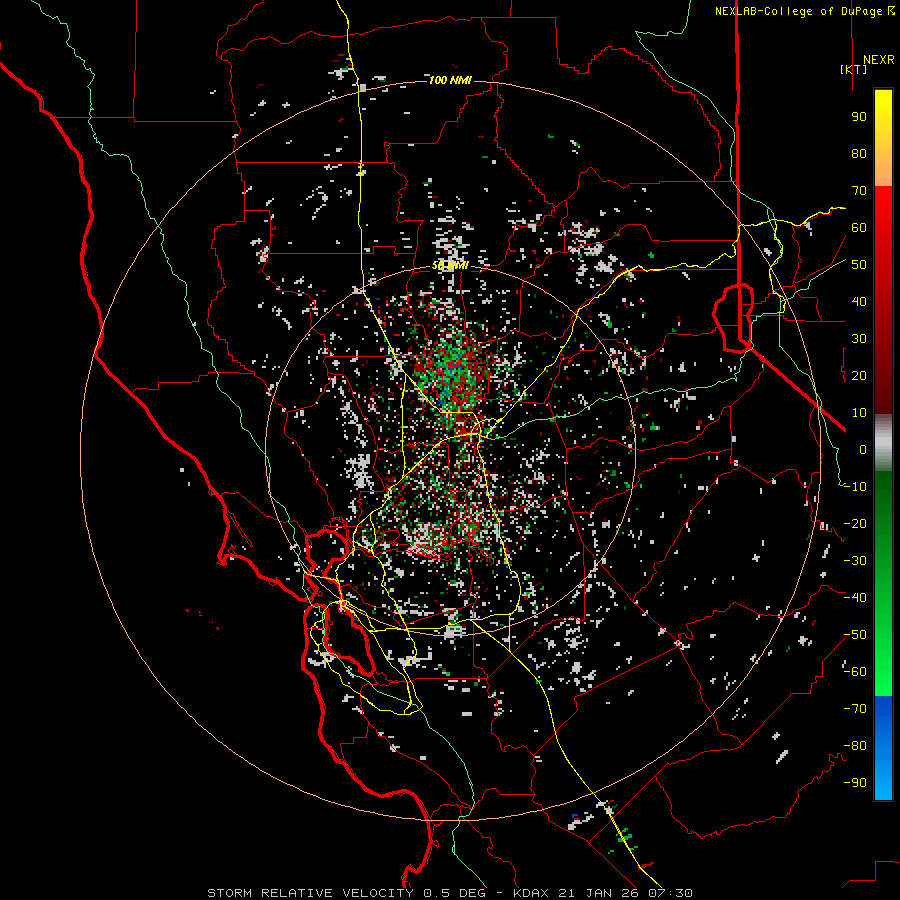900x900 pixels.
Task: Click the 30 value on velocity scale
Action: click(859, 339)
